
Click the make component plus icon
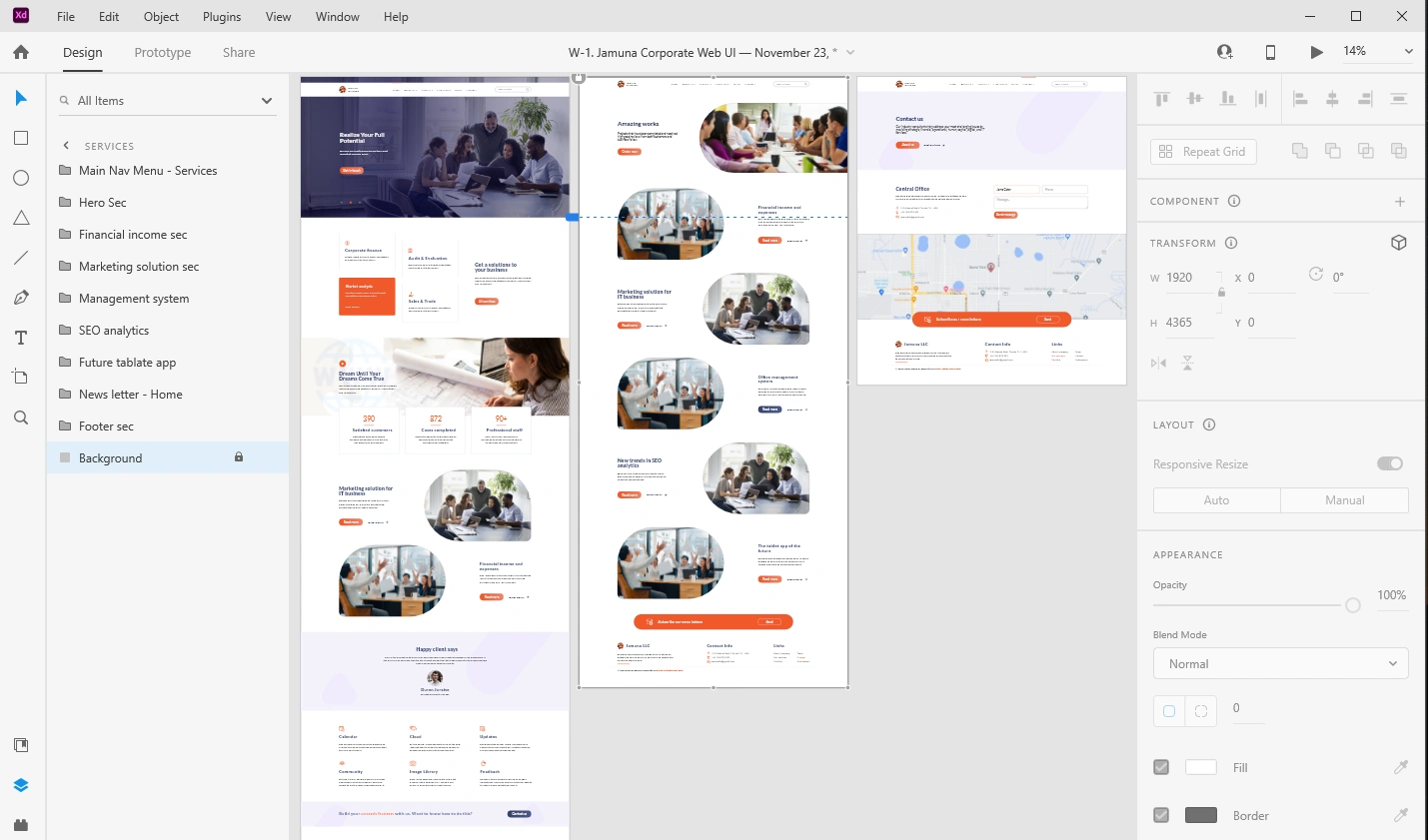[1400, 202]
